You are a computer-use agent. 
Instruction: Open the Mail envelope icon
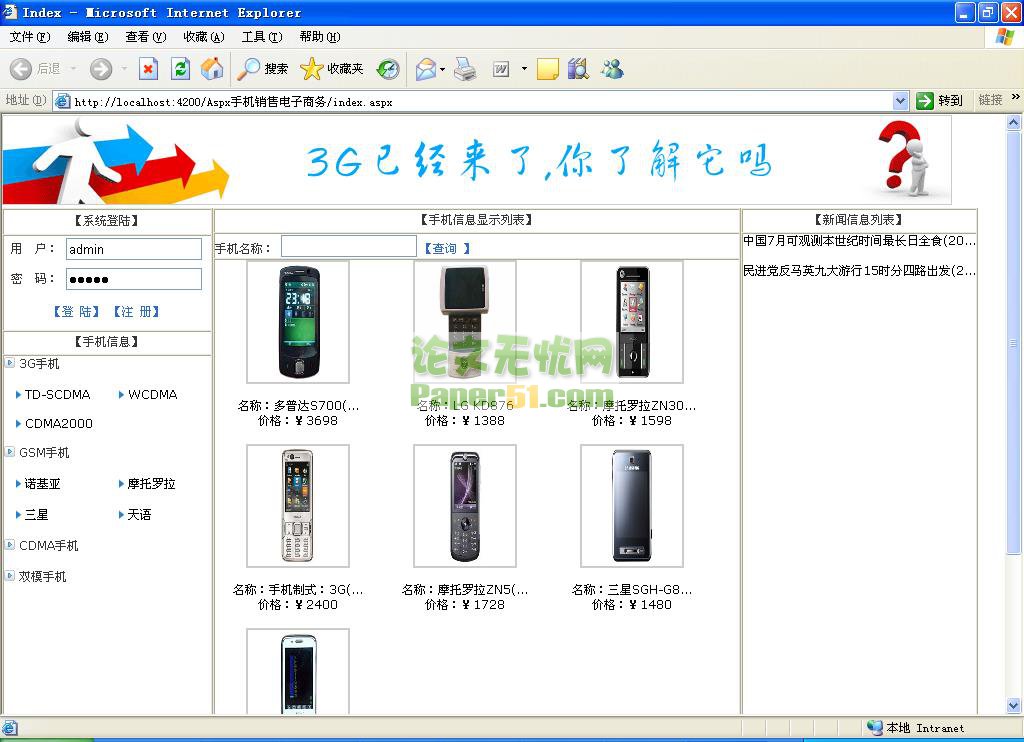coord(426,69)
